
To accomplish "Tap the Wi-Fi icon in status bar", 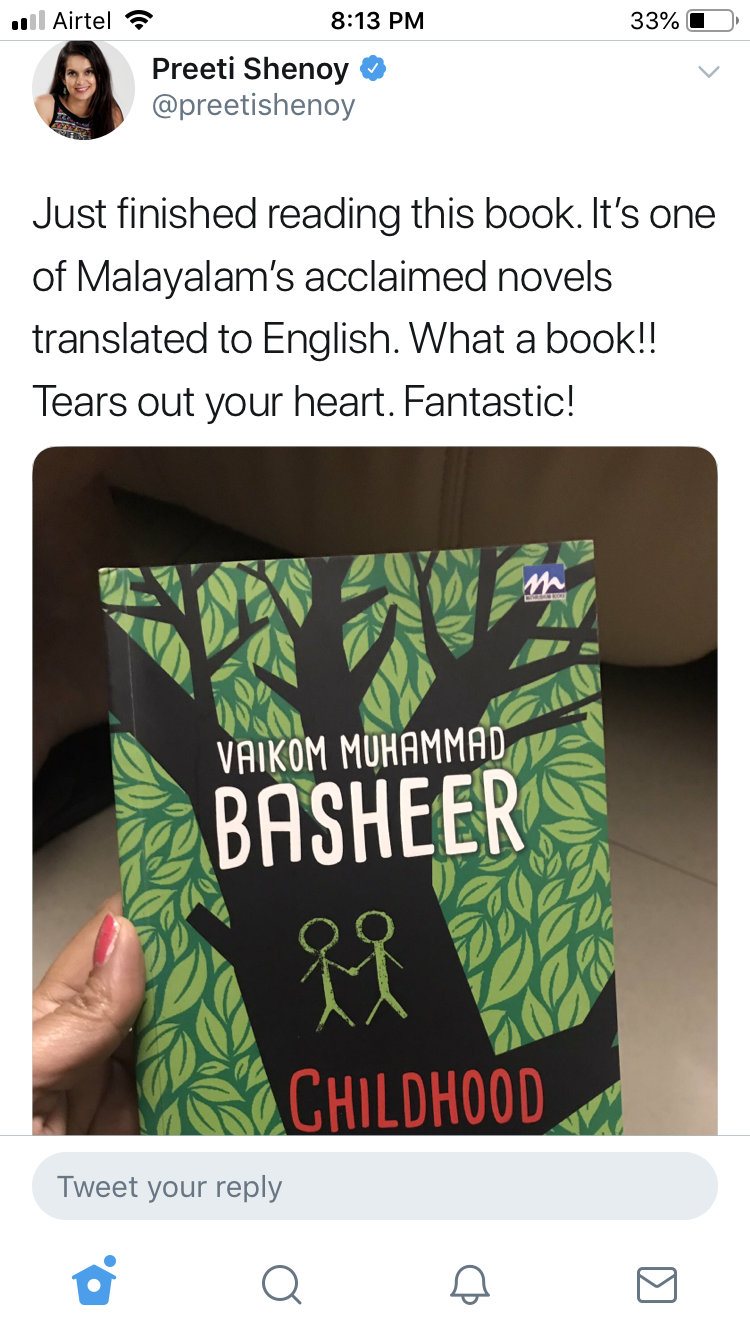I will (x=137, y=19).
